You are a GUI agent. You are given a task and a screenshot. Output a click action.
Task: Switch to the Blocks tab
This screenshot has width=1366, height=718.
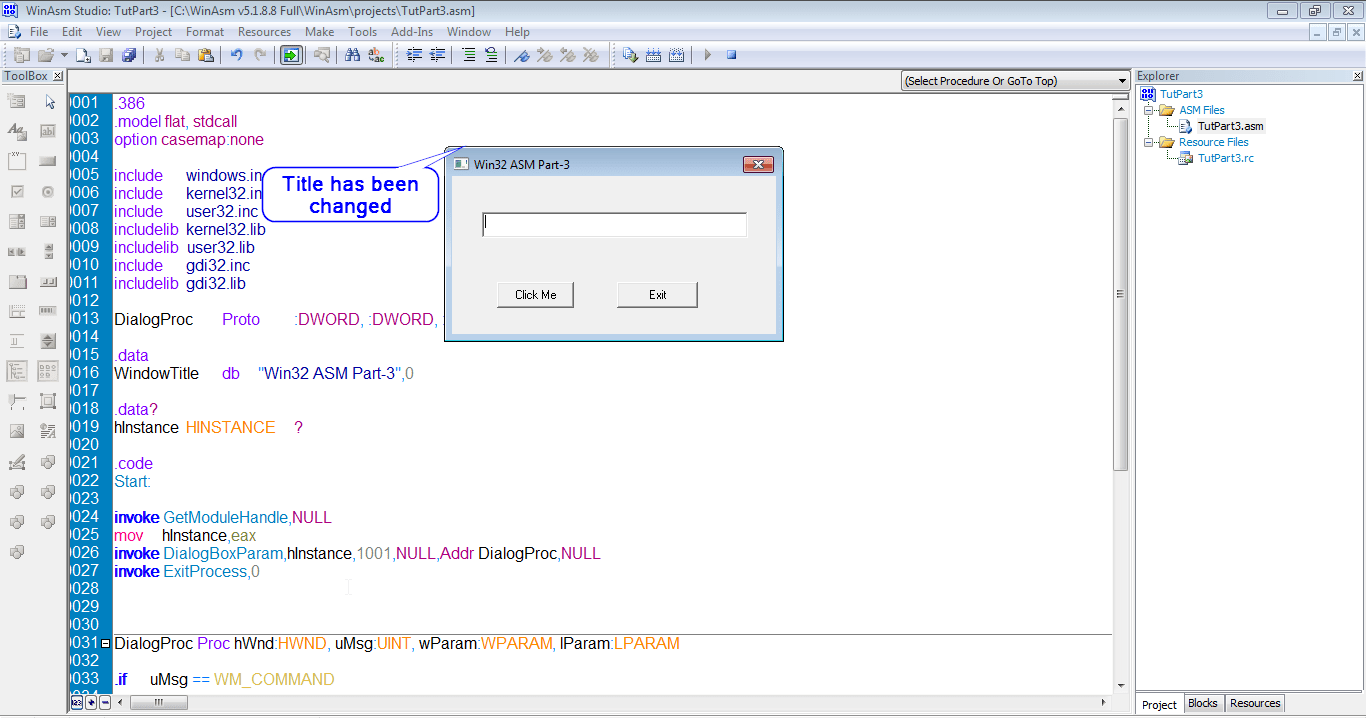point(1203,704)
